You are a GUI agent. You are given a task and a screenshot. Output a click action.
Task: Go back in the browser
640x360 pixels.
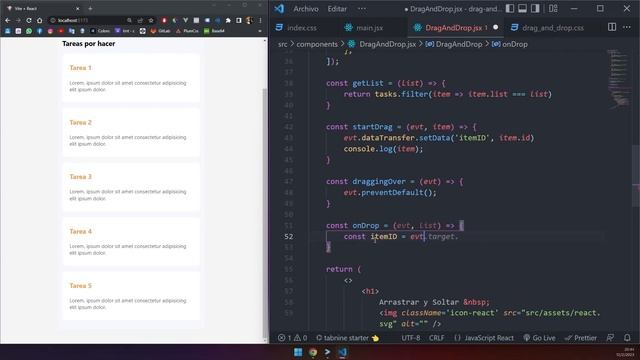point(8,20)
